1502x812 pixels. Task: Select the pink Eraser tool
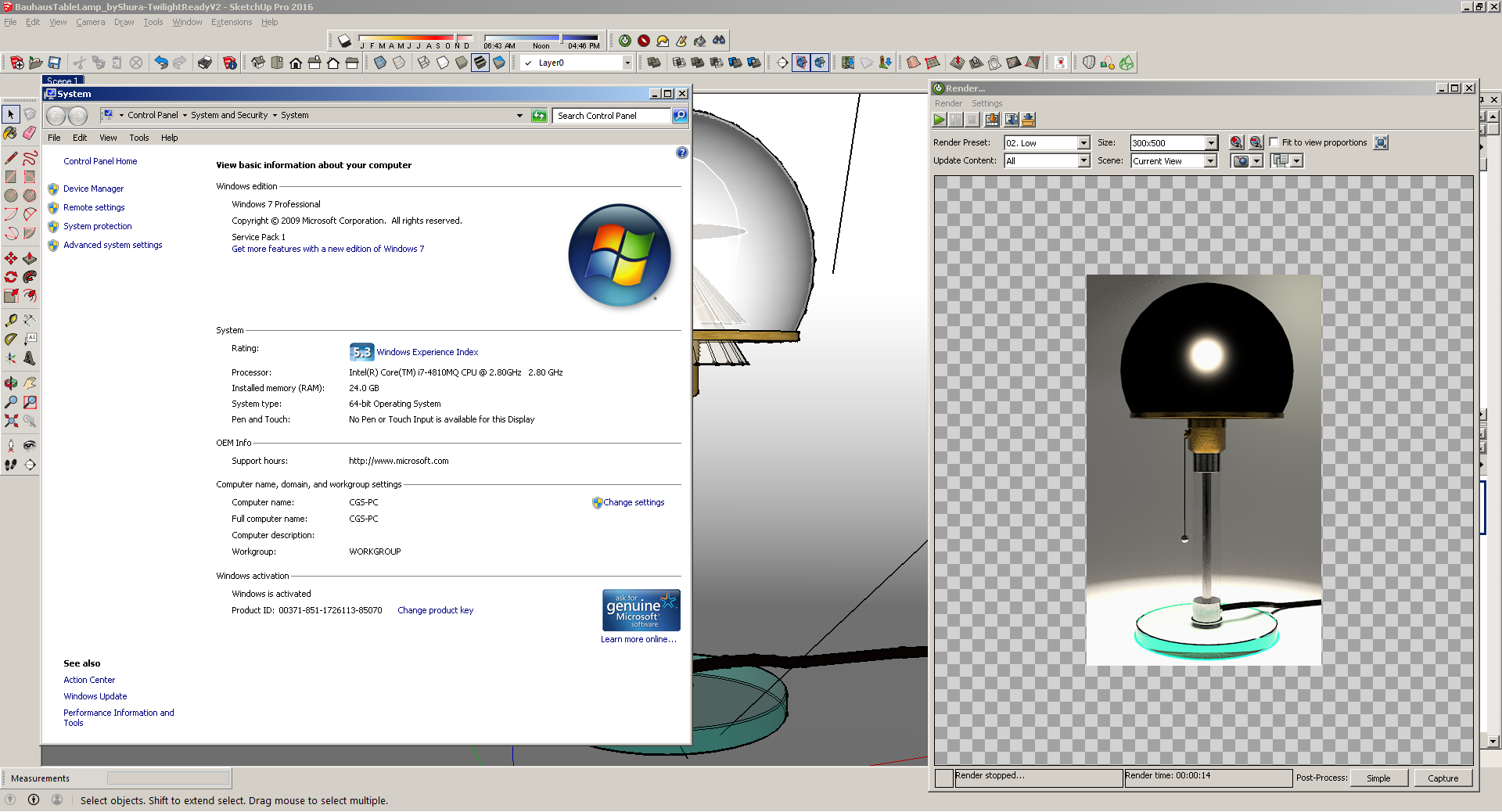pos(30,133)
